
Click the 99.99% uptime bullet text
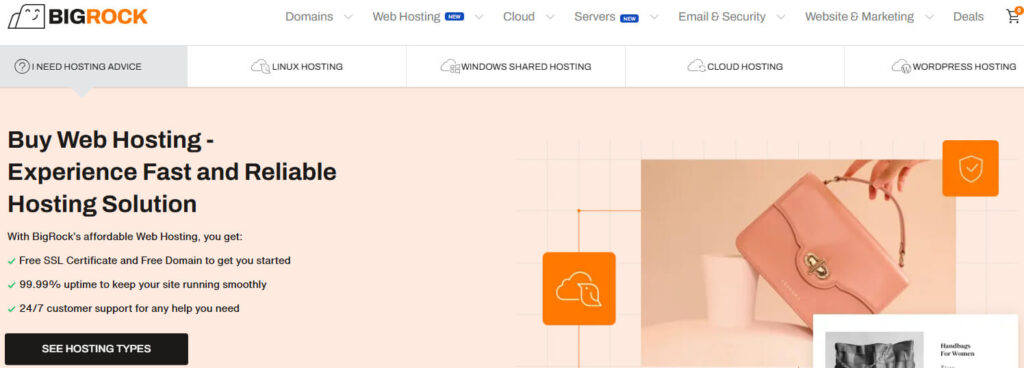(142, 284)
